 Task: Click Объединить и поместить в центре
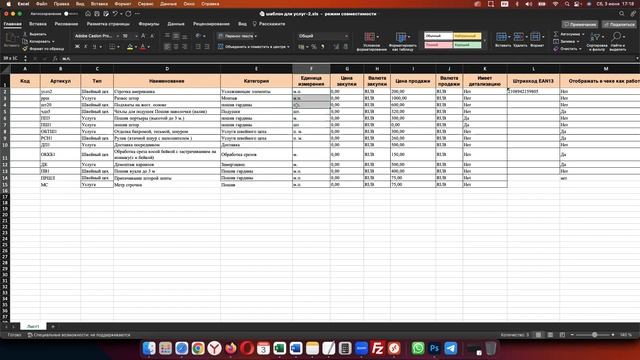point(253,47)
